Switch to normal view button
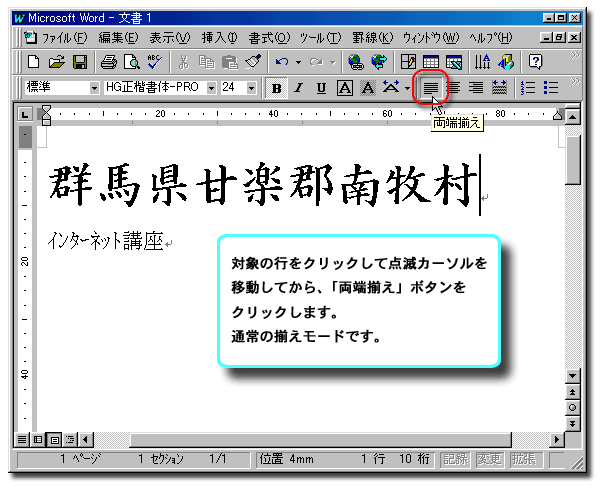Viewport: 600px width, 488px height. pos(22,439)
